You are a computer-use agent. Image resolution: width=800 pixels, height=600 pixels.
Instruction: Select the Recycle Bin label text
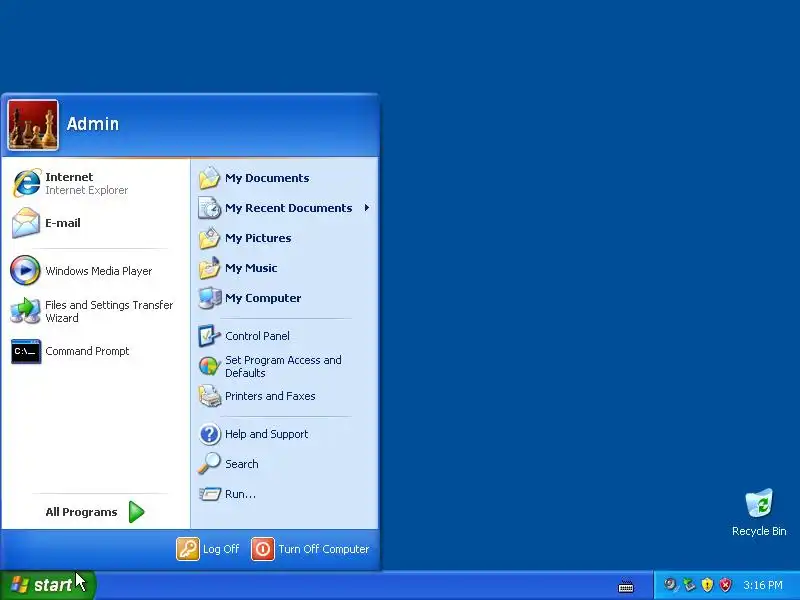click(759, 531)
